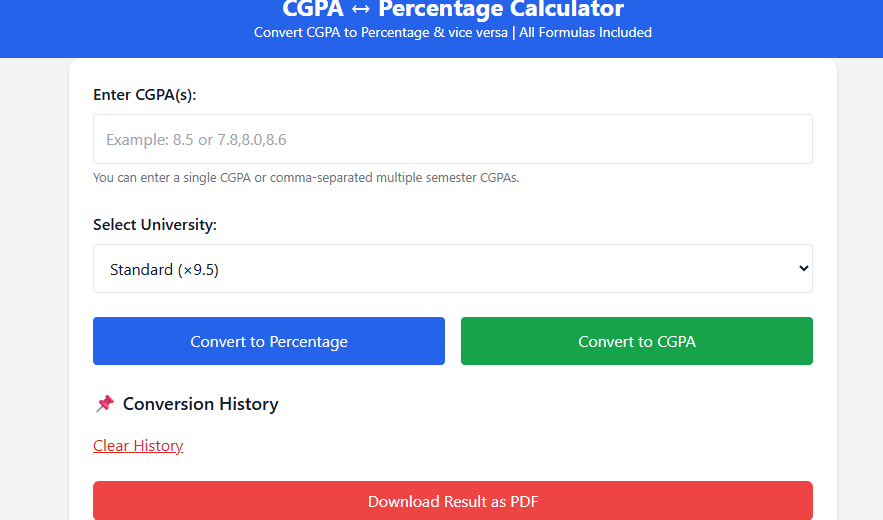Image resolution: width=883 pixels, height=520 pixels.
Task: Click the double-headed arrow in the title
Action: coord(360,10)
